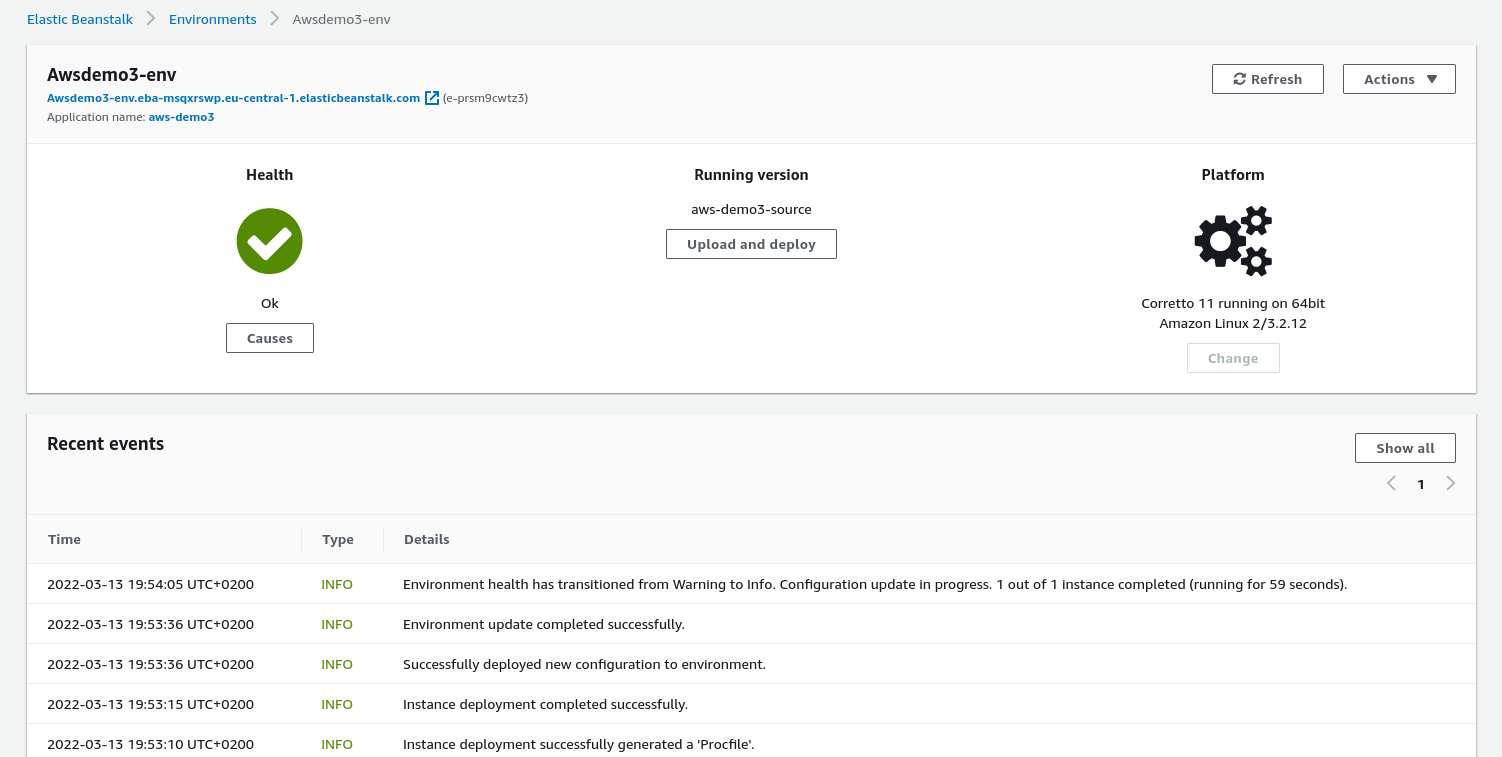Click INFO type in the 19:54:05 row

(x=337, y=584)
